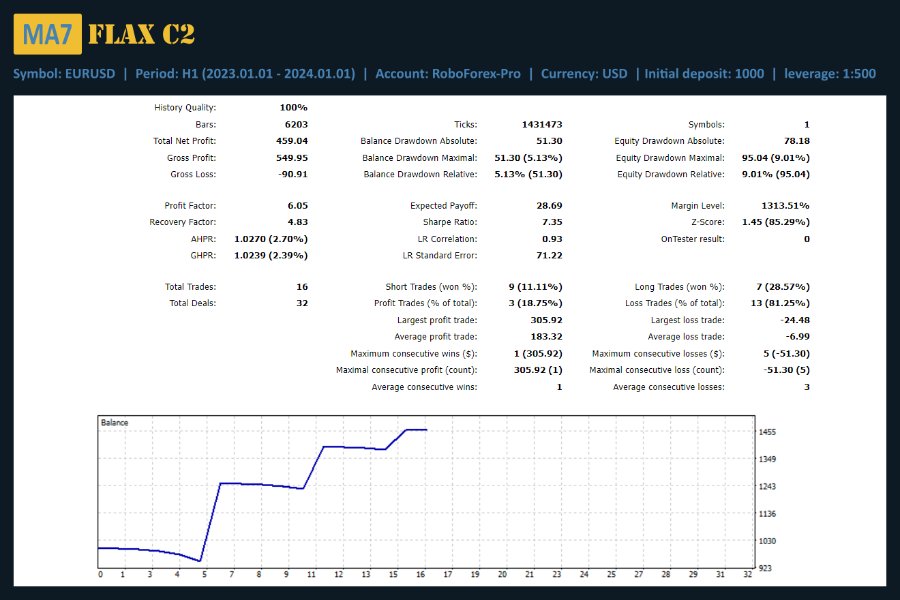Click the Profit Factor value 6.05
900x600 pixels.
click(x=297, y=206)
